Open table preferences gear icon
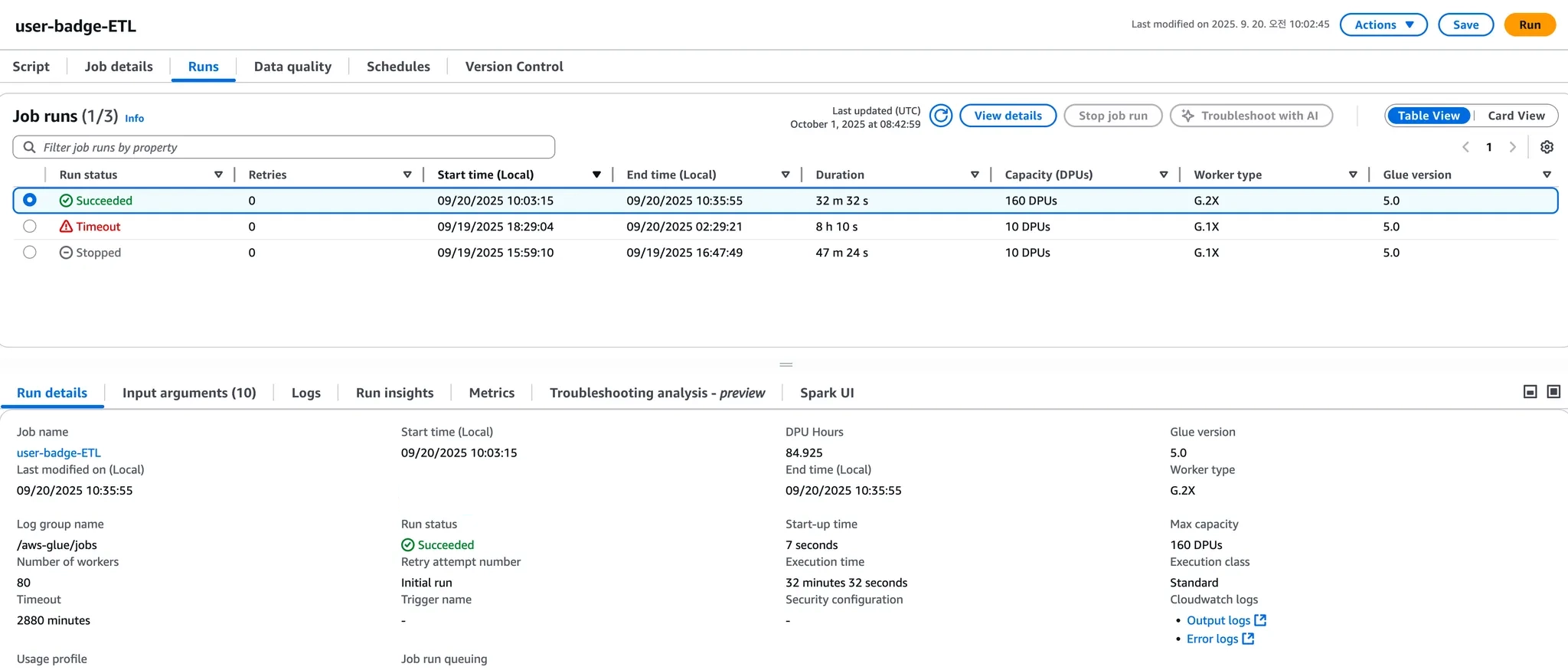This screenshot has height=670, width=1568. (1547, 147)
